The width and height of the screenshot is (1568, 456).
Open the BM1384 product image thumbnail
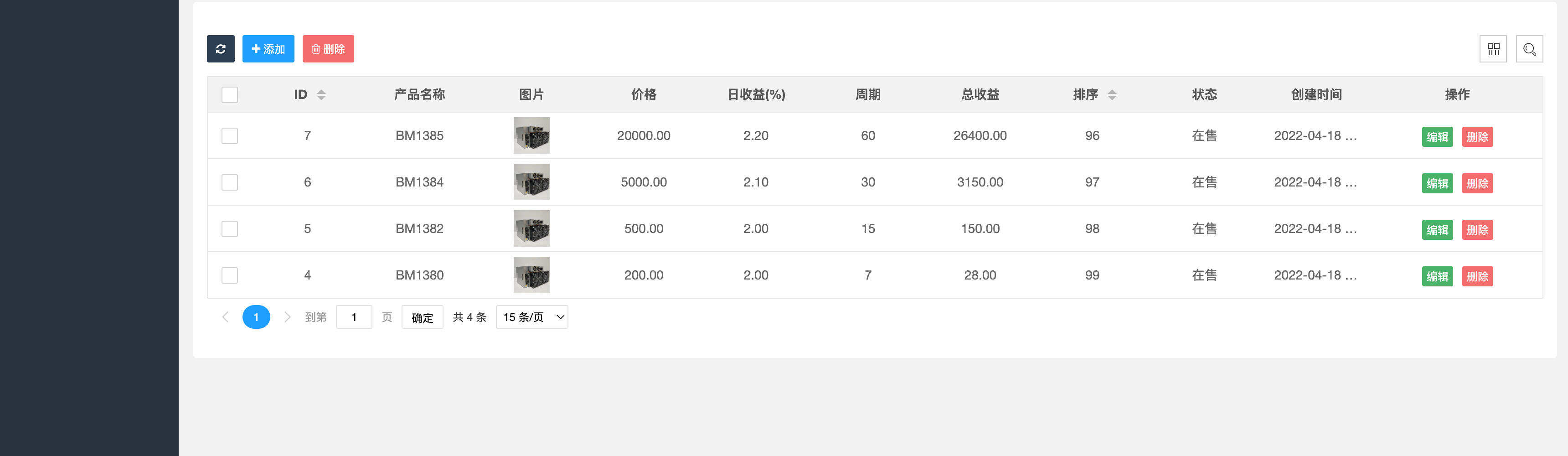[x=531, y=182]
